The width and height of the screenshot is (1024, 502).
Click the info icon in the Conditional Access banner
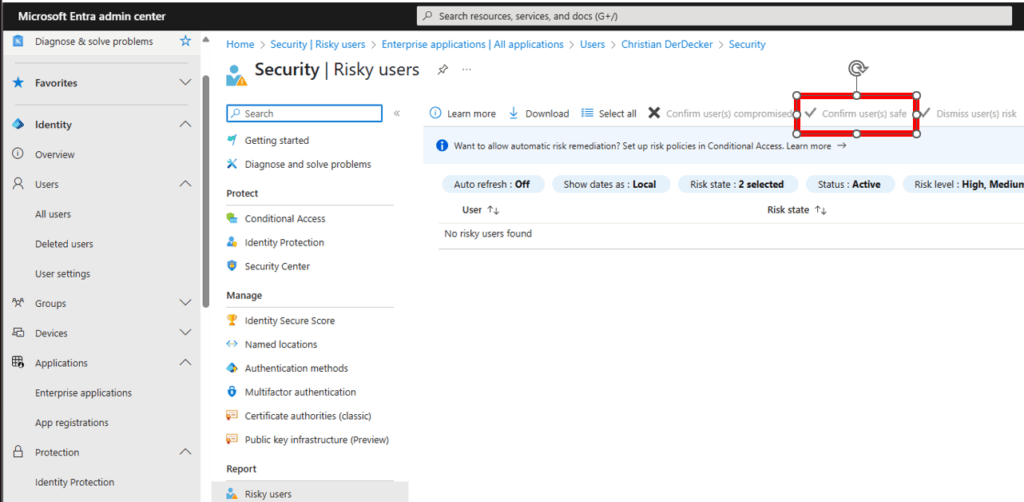click(442, 146)
